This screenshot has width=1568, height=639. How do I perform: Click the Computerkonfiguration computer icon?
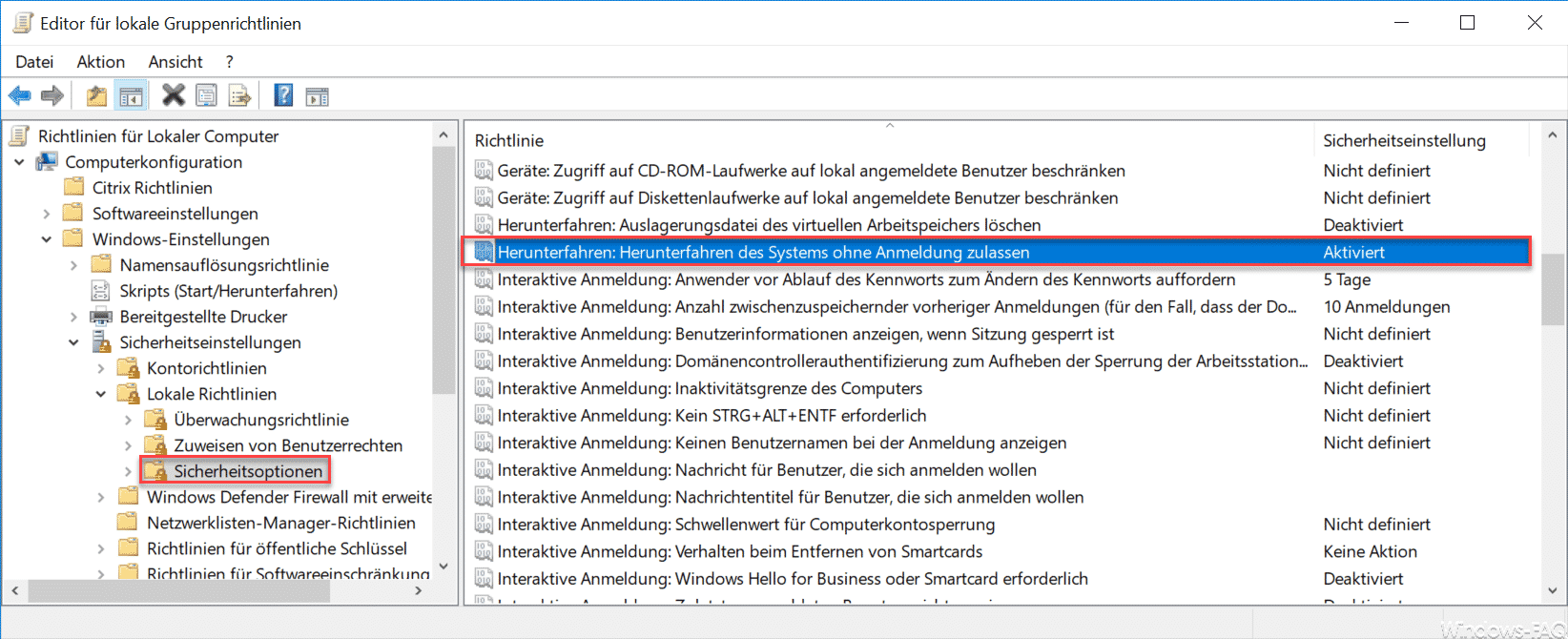47,162
